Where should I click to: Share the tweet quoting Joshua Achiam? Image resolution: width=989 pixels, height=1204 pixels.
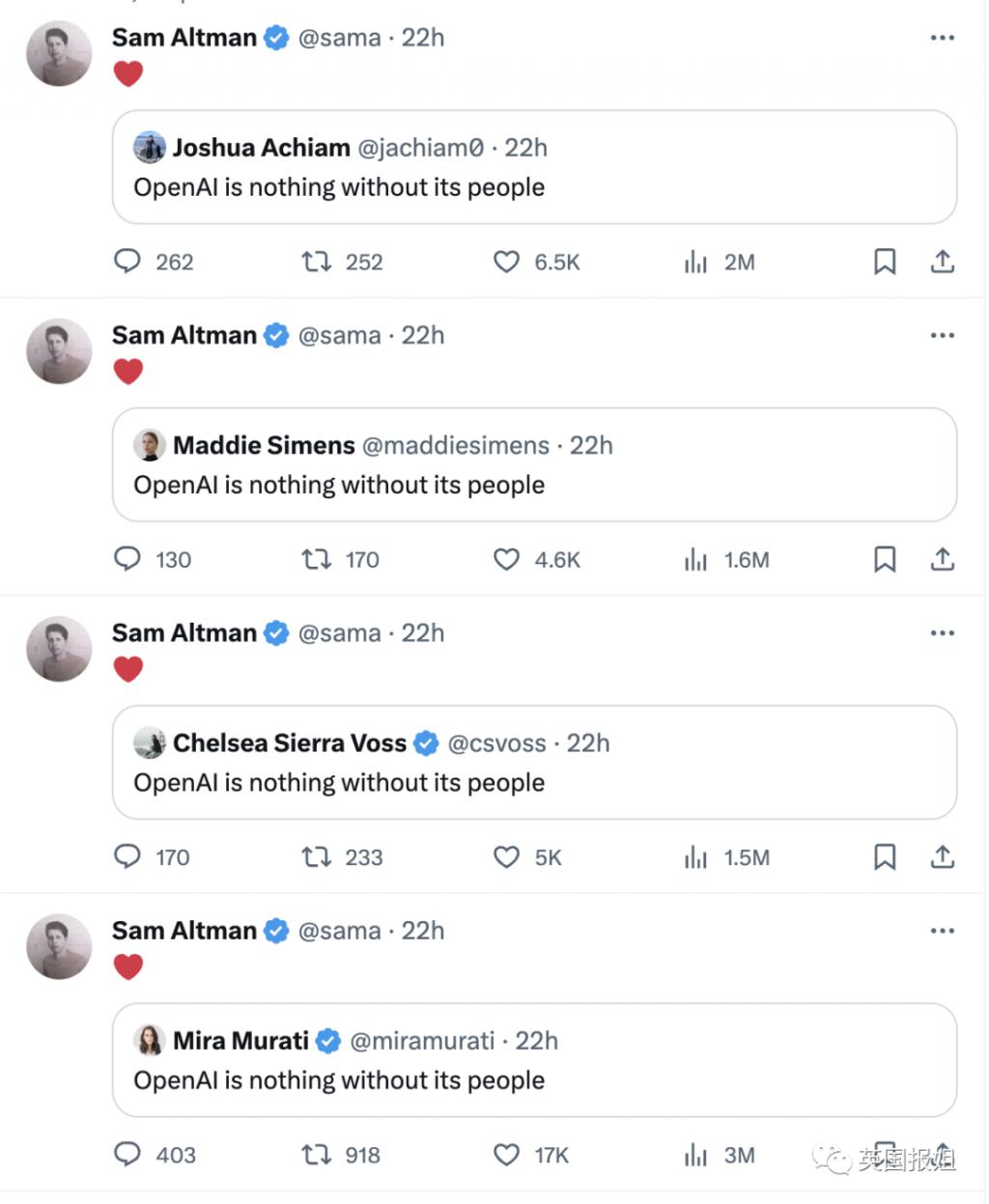click(943, 262)
